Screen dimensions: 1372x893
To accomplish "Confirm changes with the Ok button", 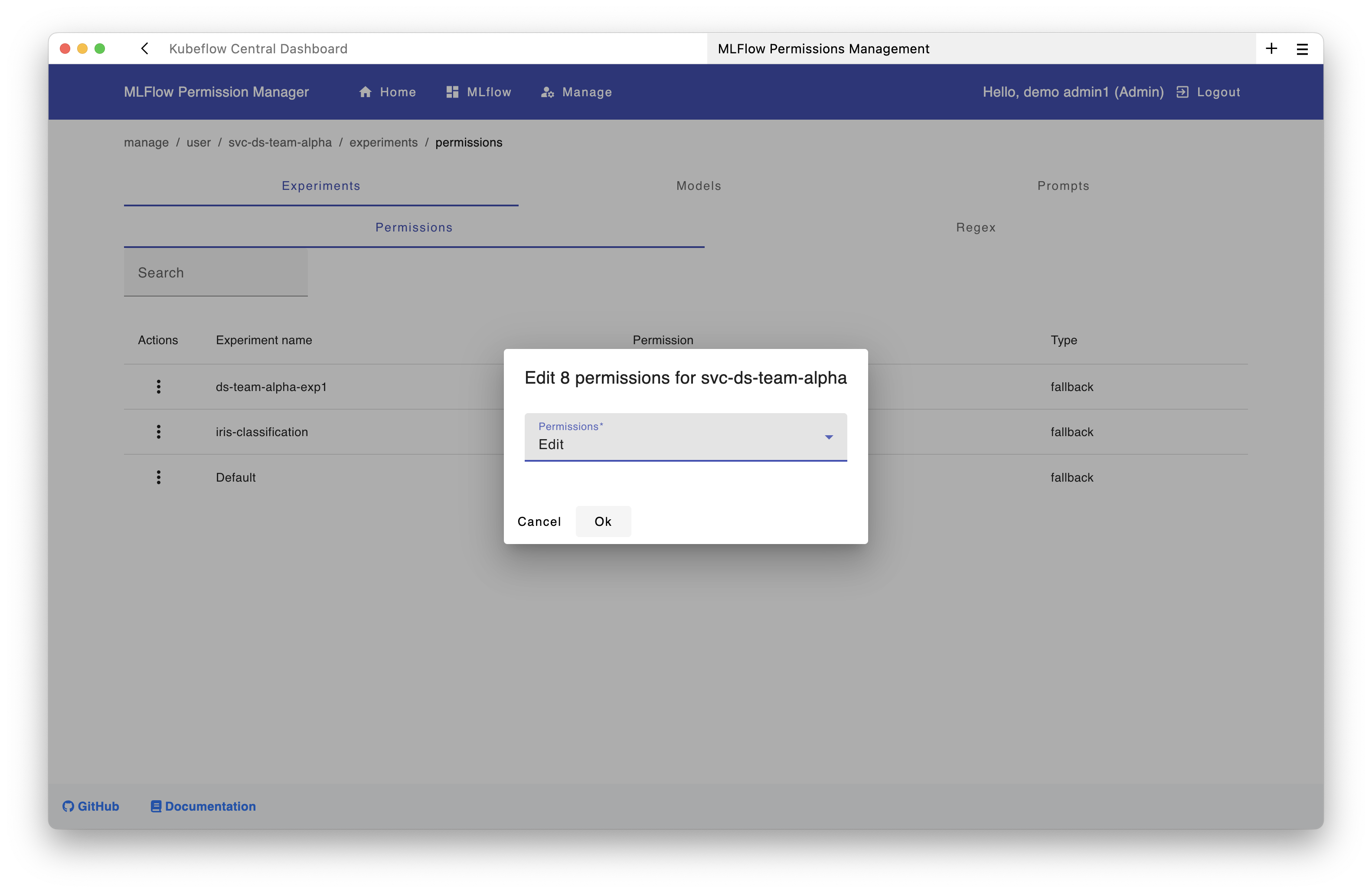I will pos(603,521).
